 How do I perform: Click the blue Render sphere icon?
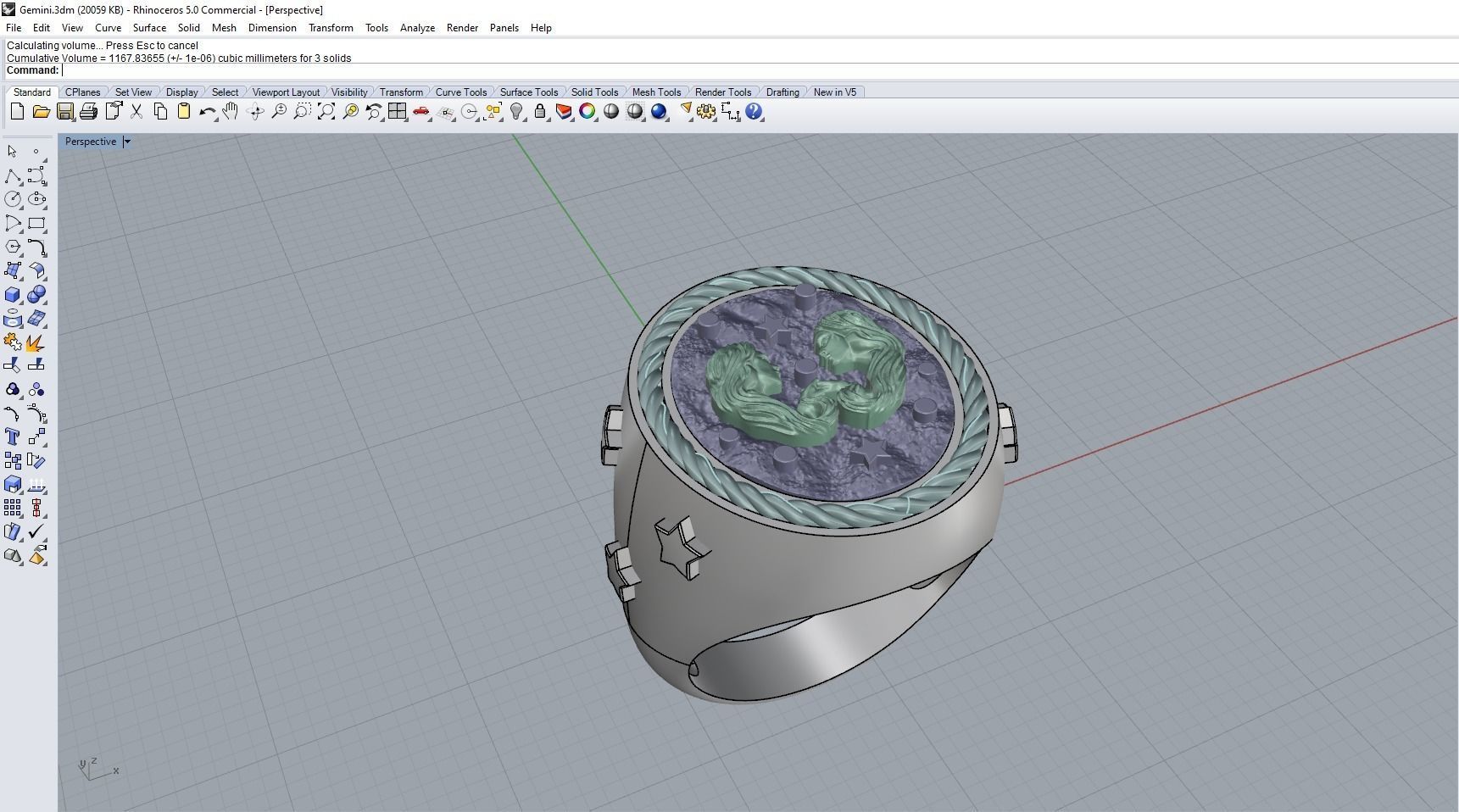pyautogui.click(x=659, y=111)
